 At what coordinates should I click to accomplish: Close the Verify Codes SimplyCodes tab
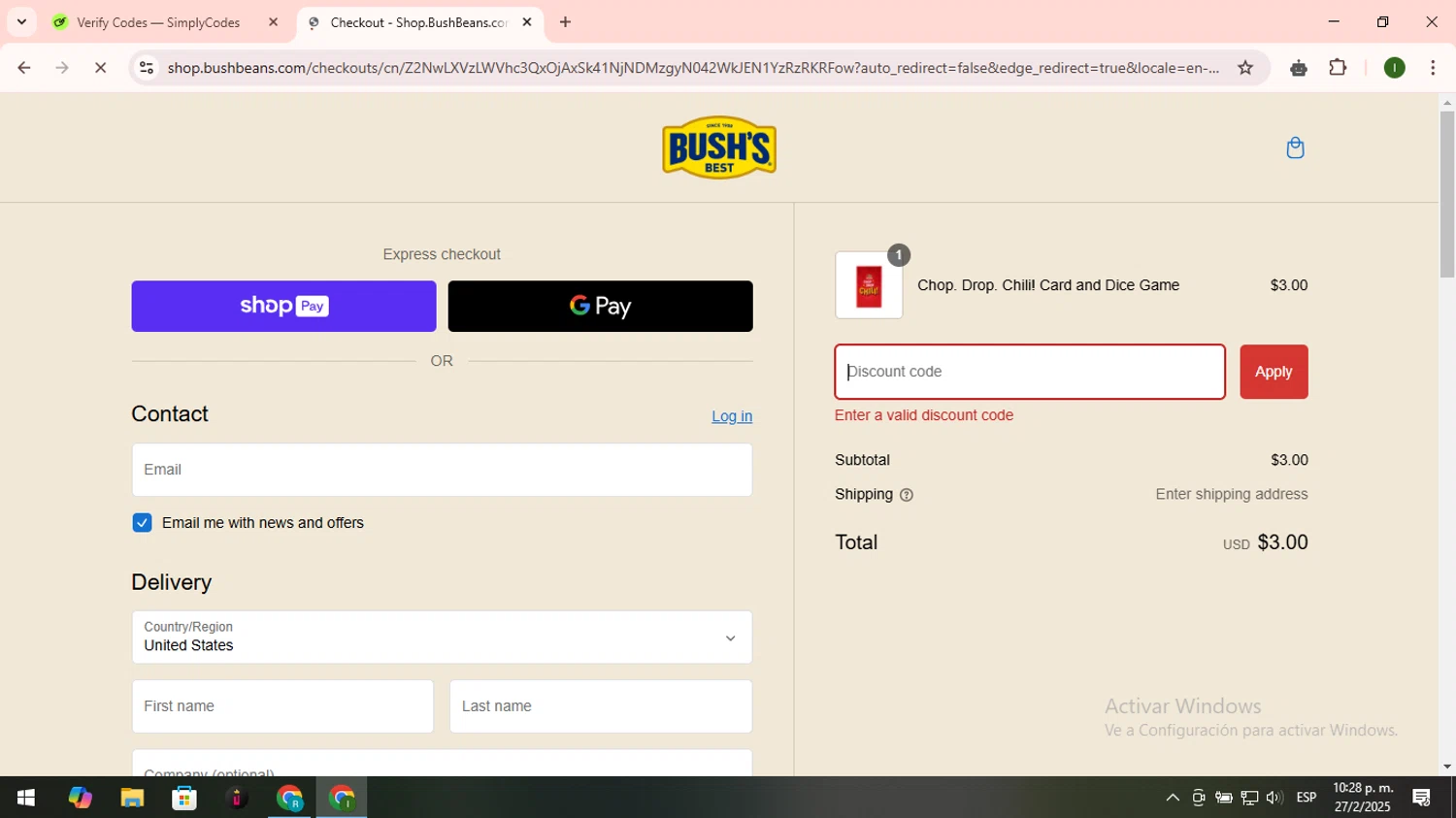(x=273, y=22)
